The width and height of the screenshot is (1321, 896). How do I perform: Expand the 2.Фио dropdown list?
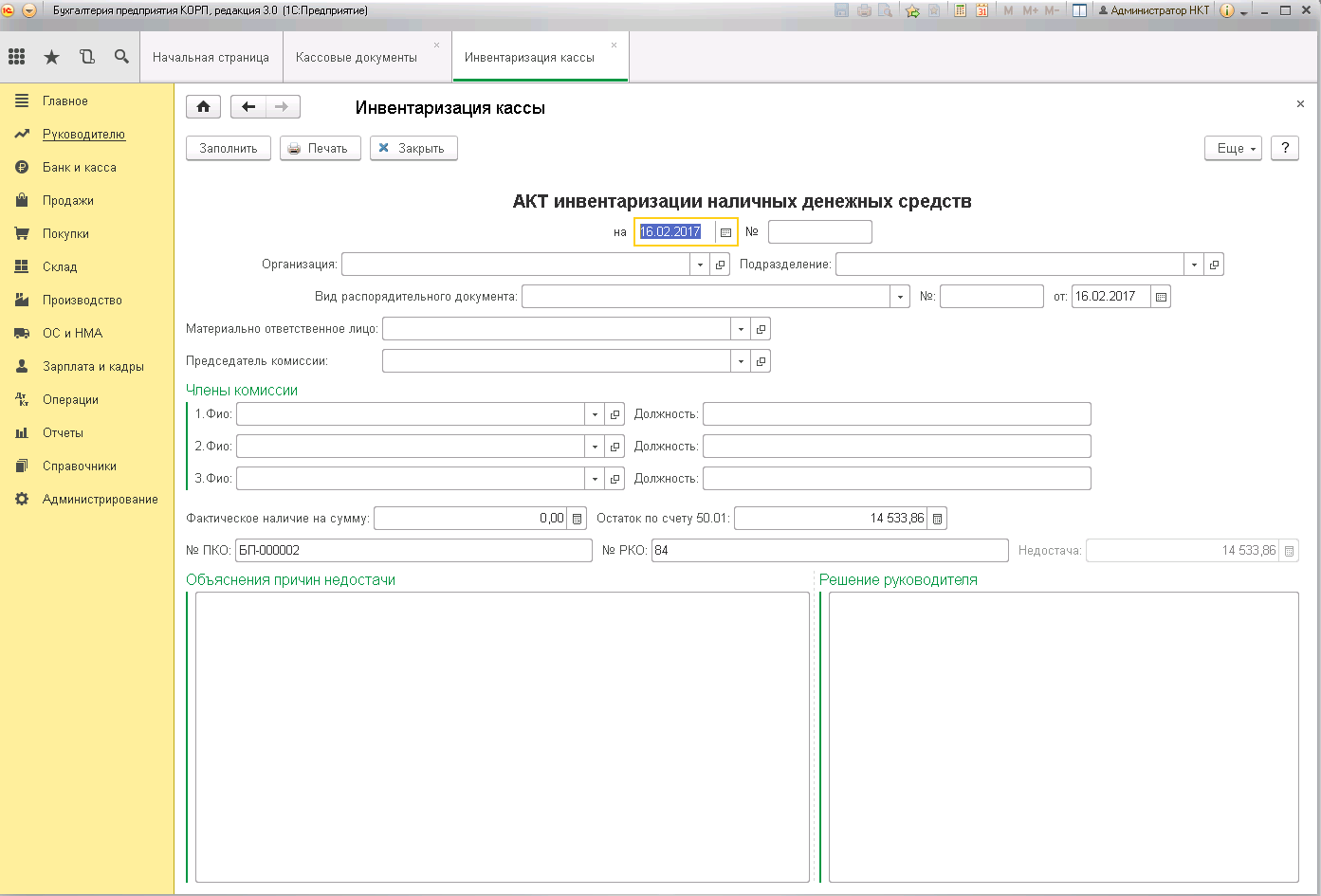click(595, 447)
